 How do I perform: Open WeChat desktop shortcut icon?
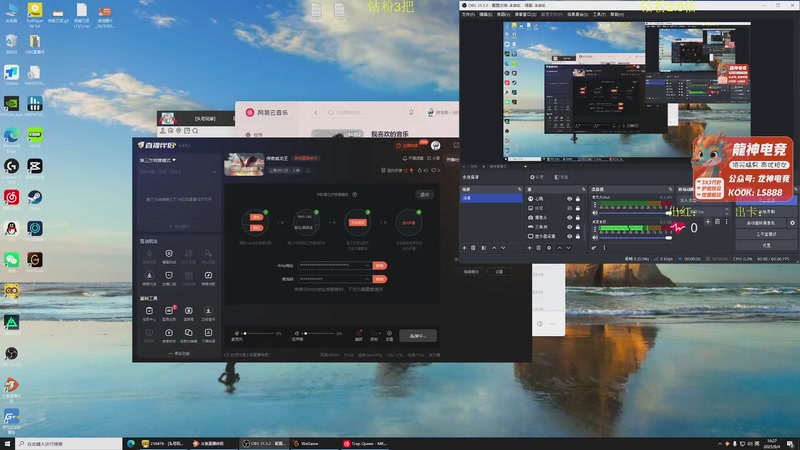[x=11, y=260]
